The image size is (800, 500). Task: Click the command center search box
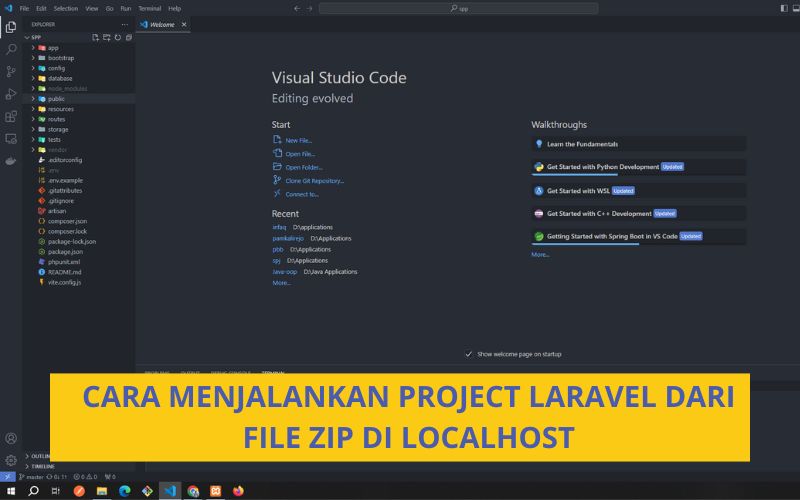[x=459, y=8]
